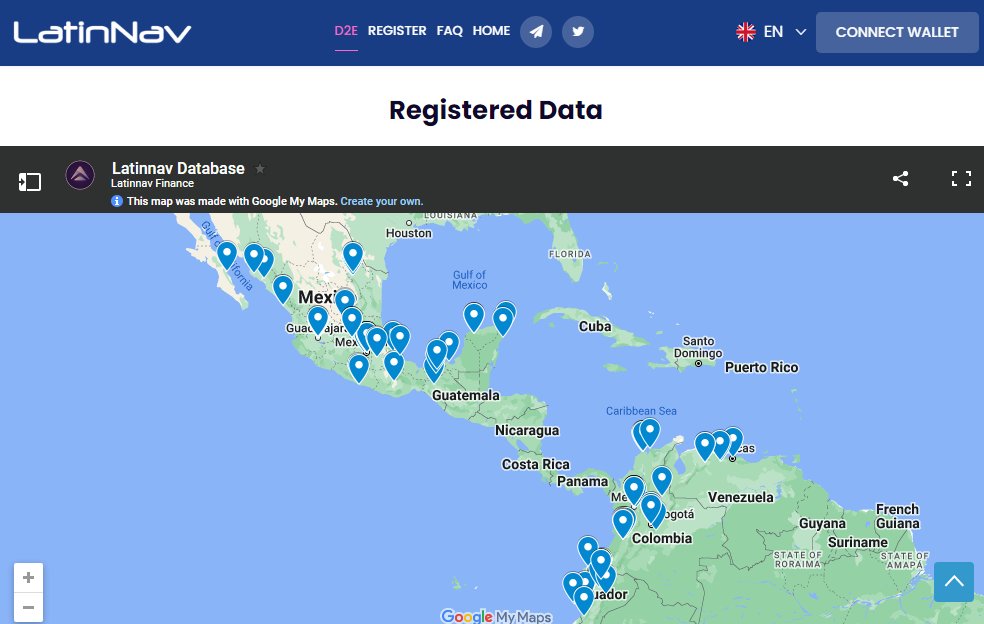Click the blue info icon
The height and width of the screenshot is (624, 984).
(x=117, y=201)
